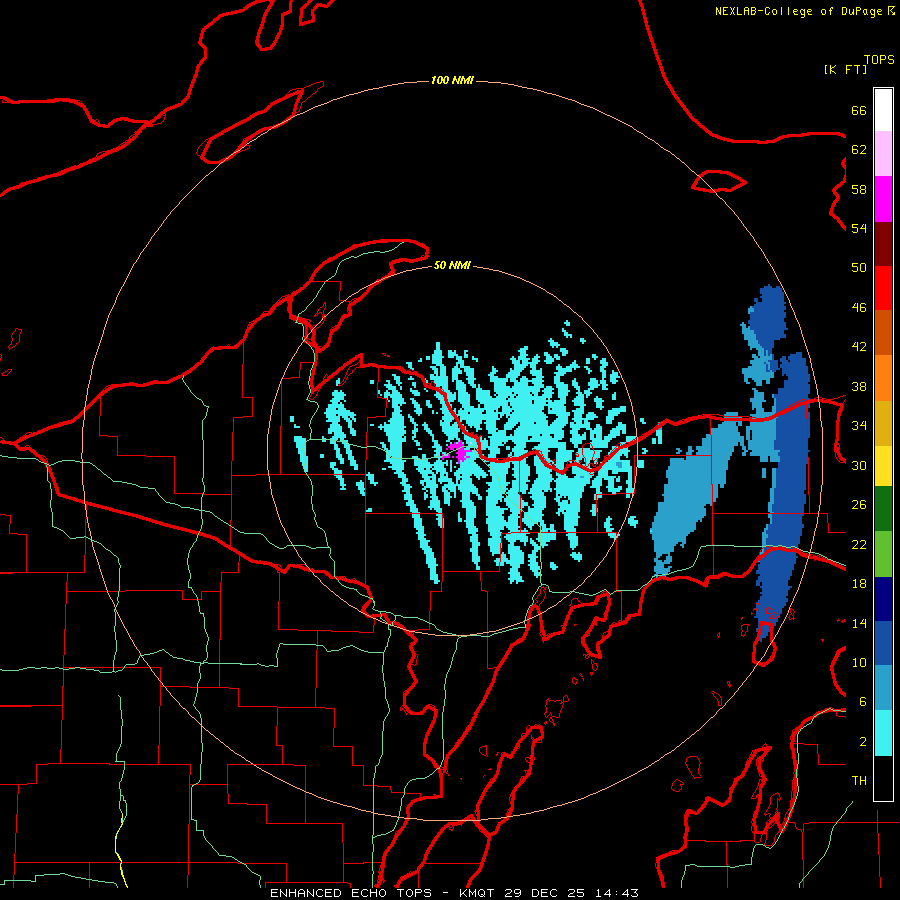Screen dimensions: 900x900
Task: Click the 66 legend value
Action: point(859,111)
